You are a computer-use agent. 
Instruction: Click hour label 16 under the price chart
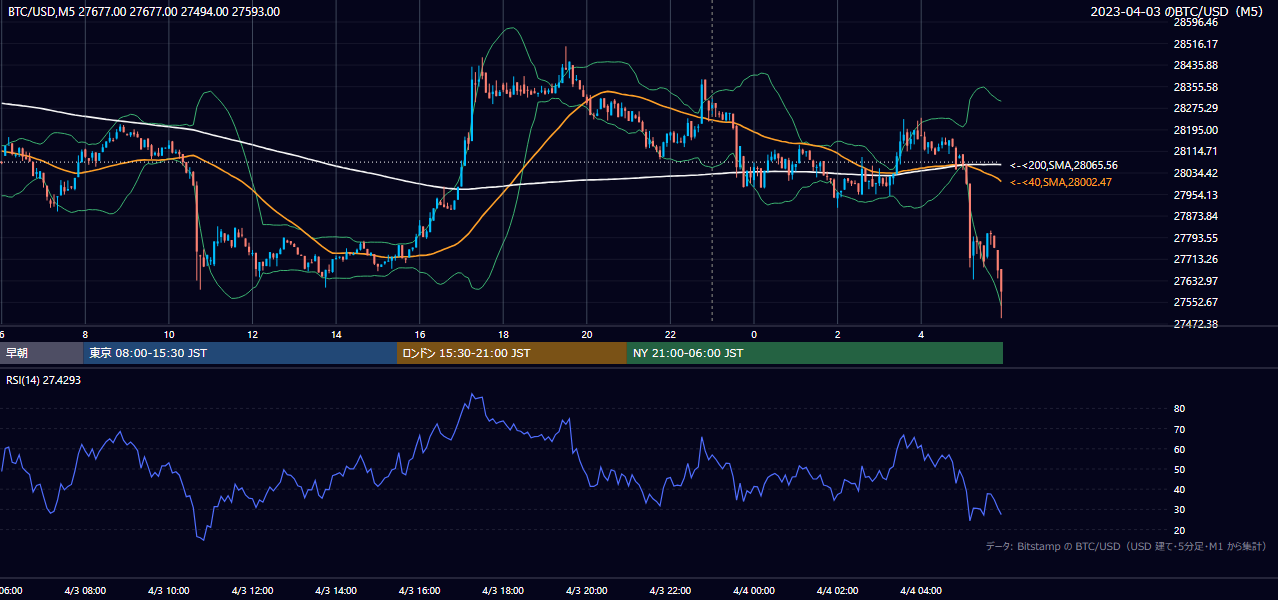click(420, 334)
